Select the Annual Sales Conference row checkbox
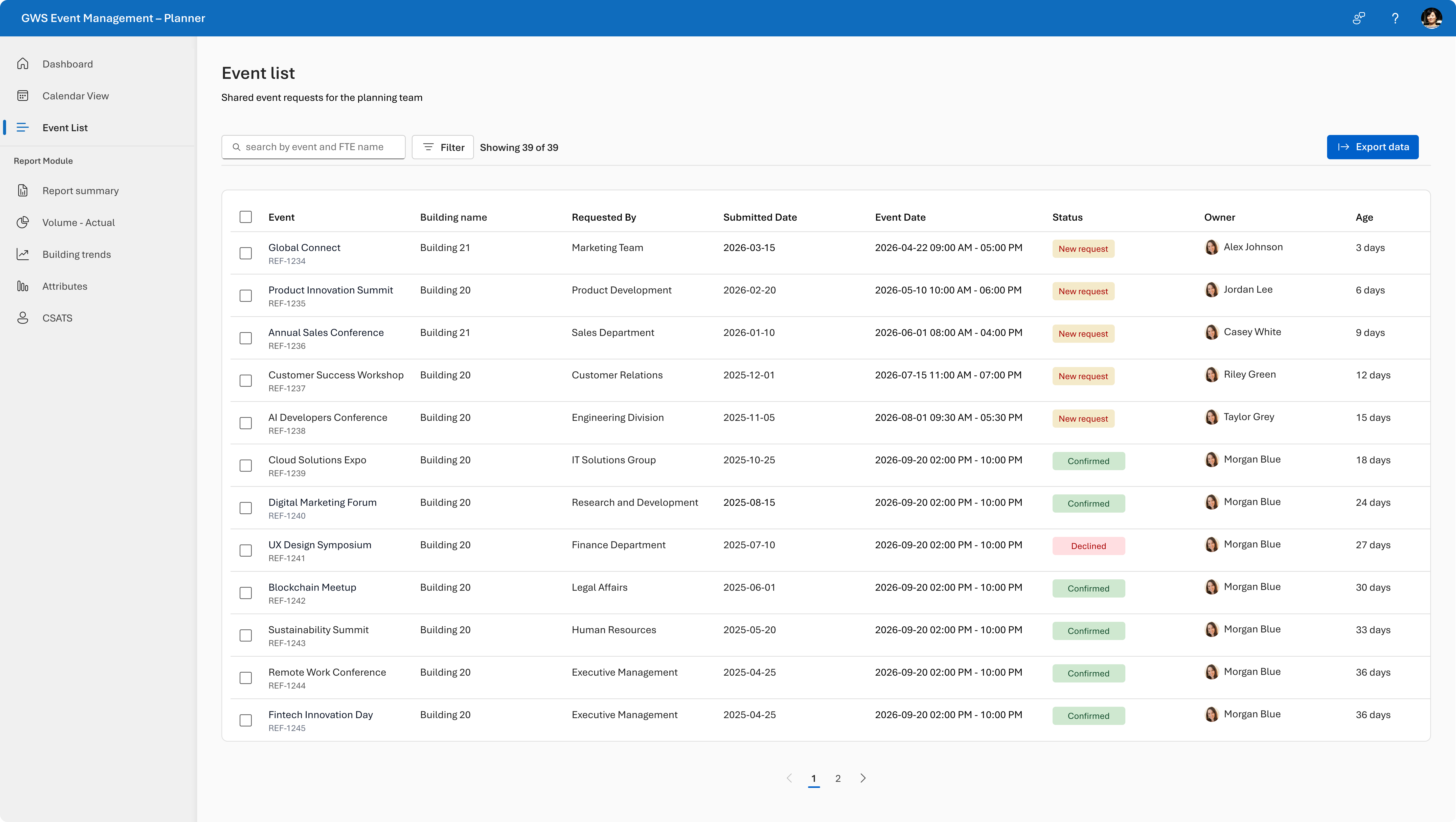This screenshot has height=822, width=1456. pyautogui.click(x=245, y=338)
